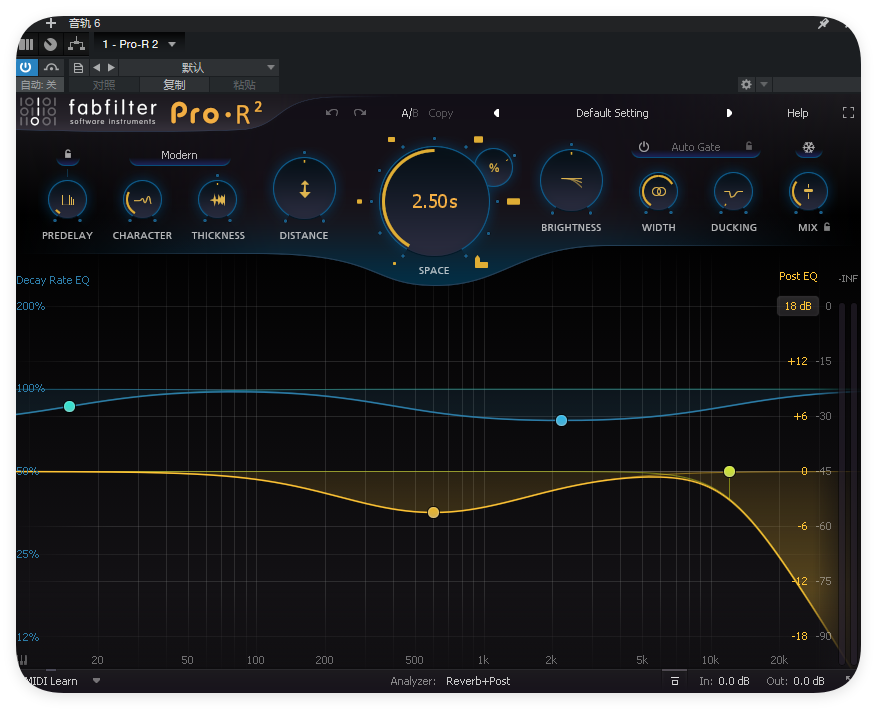Viewport: 877px width, 709px height.
Task: Click the SPACE decay time knob
Action: point(435,201)
